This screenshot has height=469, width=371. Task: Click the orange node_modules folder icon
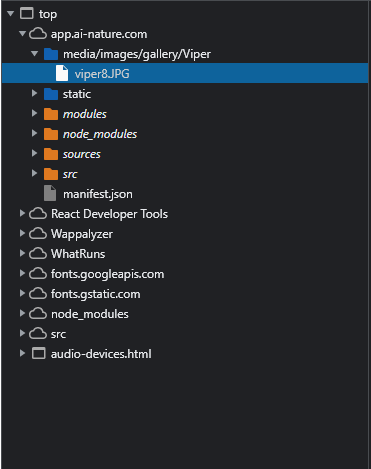tap(51, 134)
